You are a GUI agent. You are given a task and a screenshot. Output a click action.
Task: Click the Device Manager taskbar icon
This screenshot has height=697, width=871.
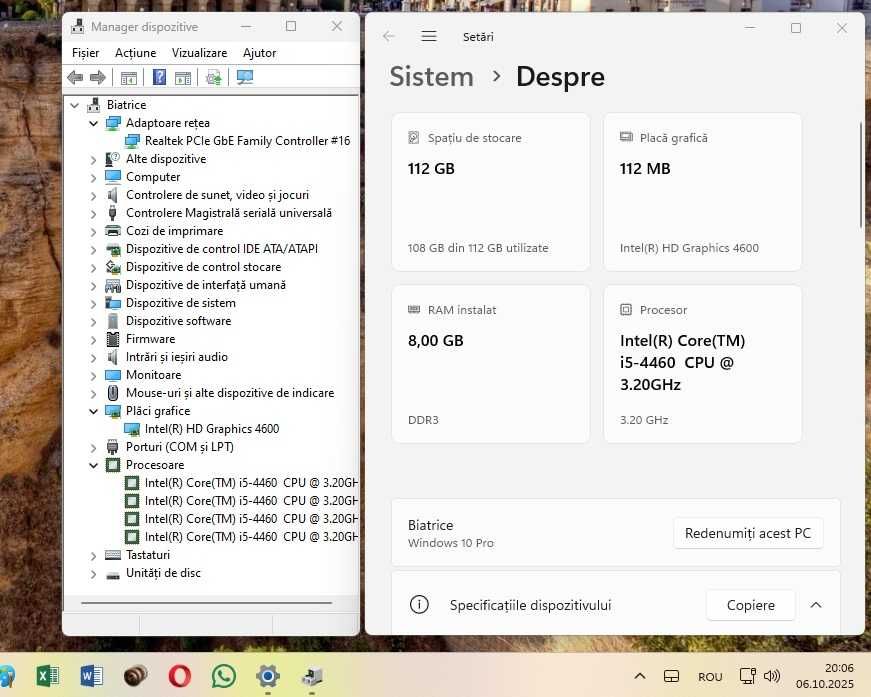point(312,676)
